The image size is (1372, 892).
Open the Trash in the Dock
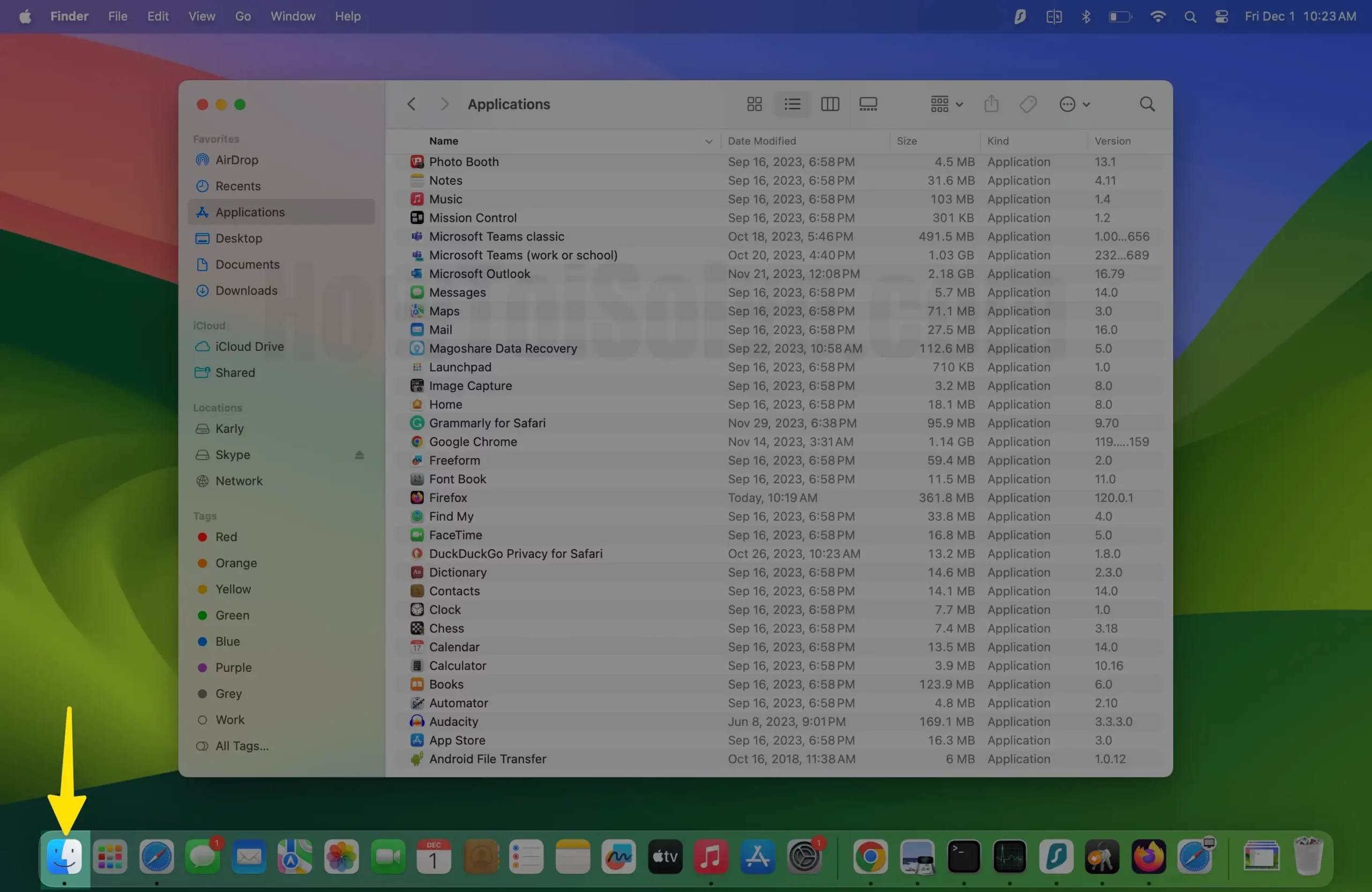1308,856
